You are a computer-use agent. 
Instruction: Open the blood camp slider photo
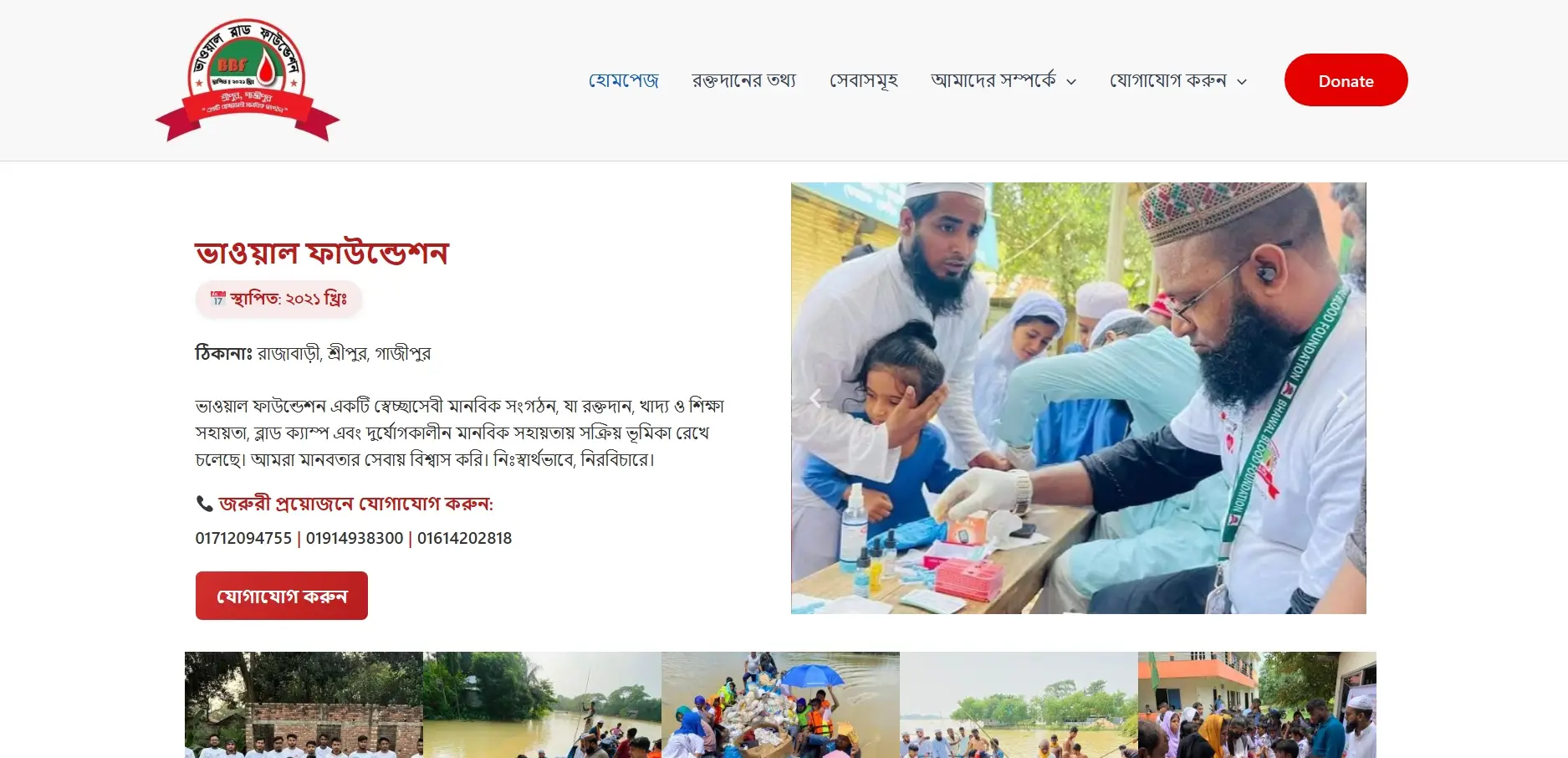coord(1078,398)
